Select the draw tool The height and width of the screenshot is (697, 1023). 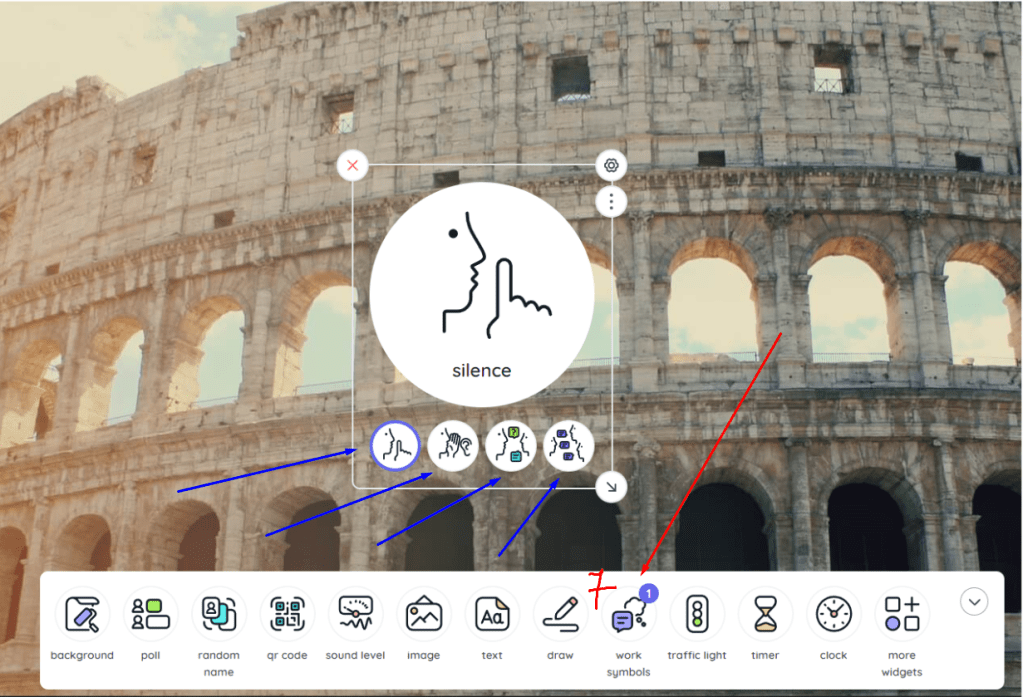[x=560, y=614]
